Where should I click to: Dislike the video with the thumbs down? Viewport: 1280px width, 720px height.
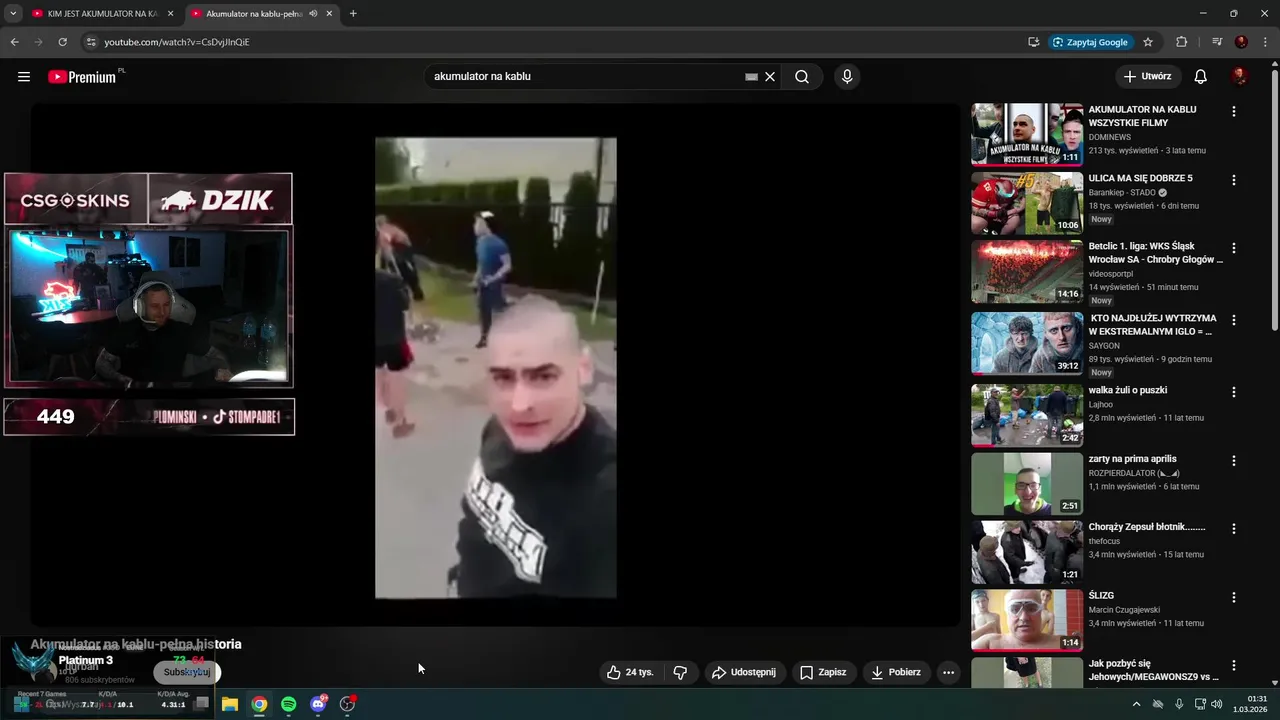[x=680, y=673]
